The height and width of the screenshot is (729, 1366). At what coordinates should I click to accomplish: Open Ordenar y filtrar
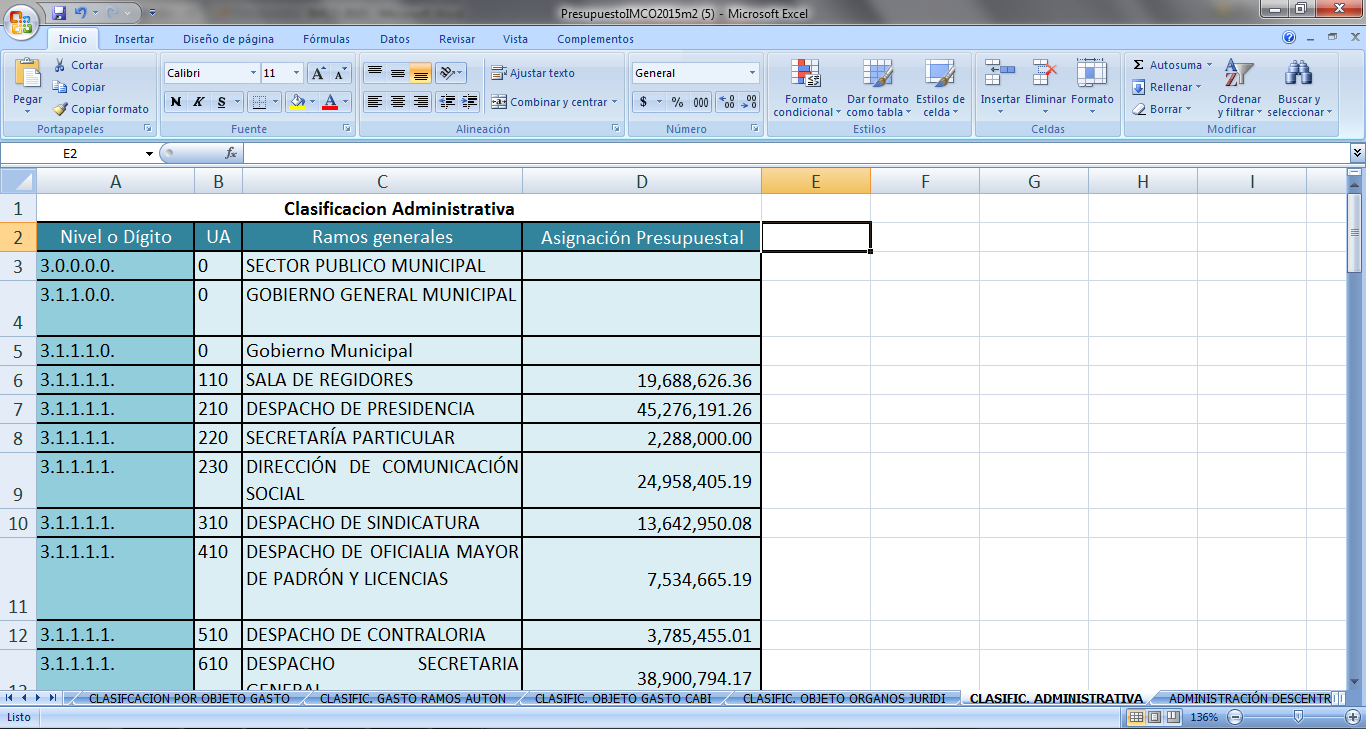click(1239, 88)
